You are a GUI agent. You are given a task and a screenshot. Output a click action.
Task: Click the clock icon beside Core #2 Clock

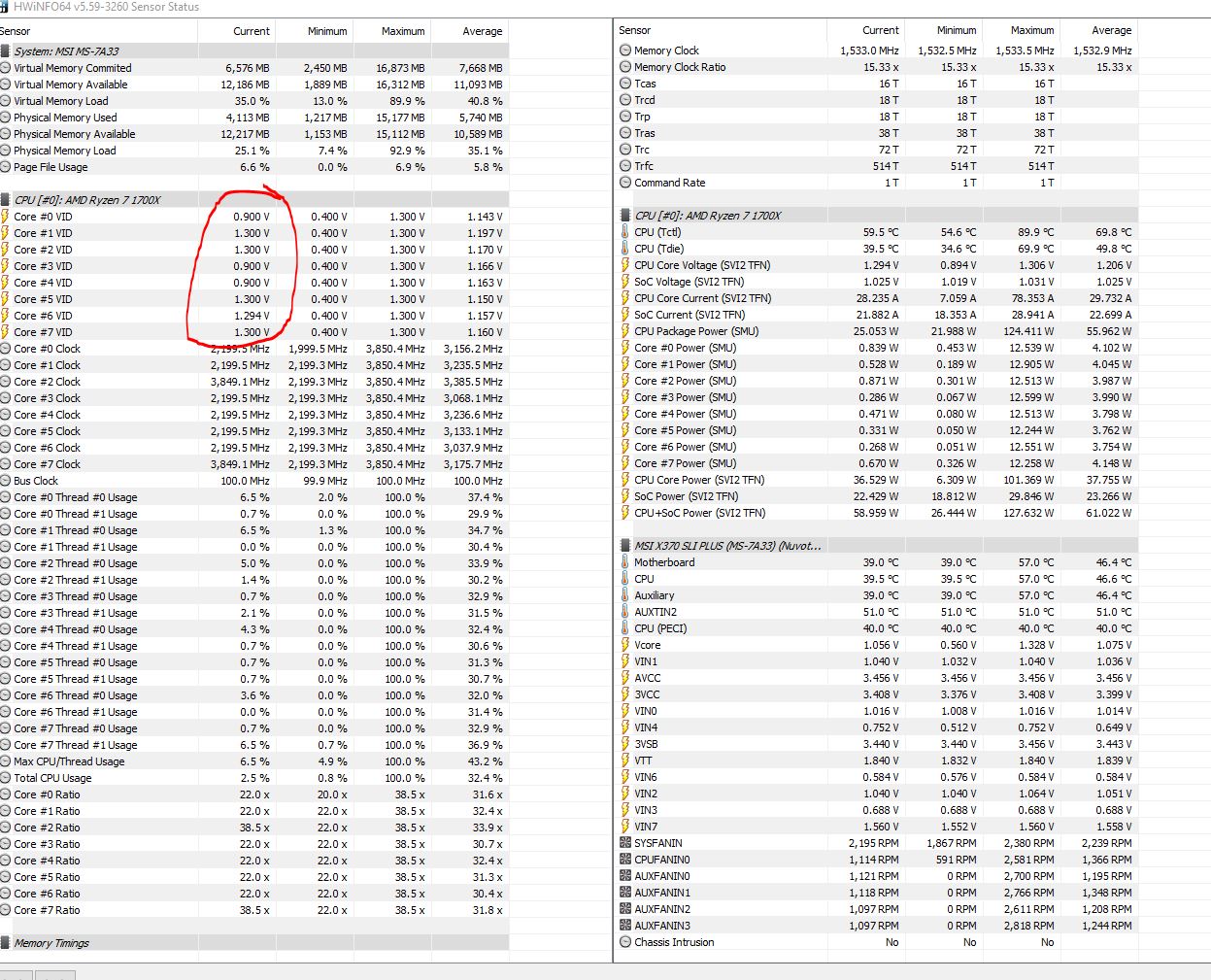[5, 382]
